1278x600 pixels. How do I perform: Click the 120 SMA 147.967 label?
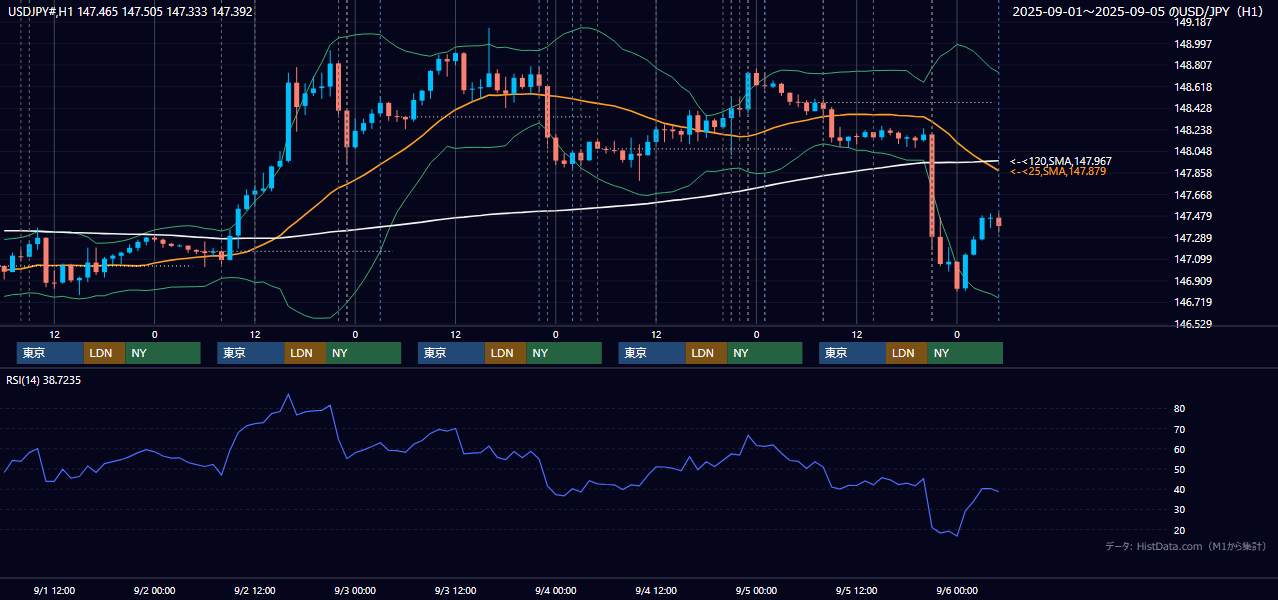click(x=1061, y=161)
